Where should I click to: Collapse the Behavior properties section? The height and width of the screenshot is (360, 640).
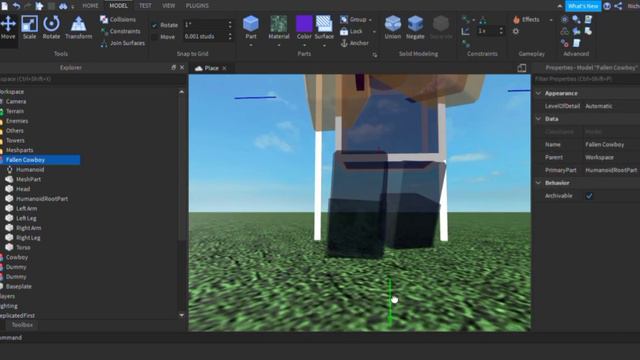[x=539, y=183]
